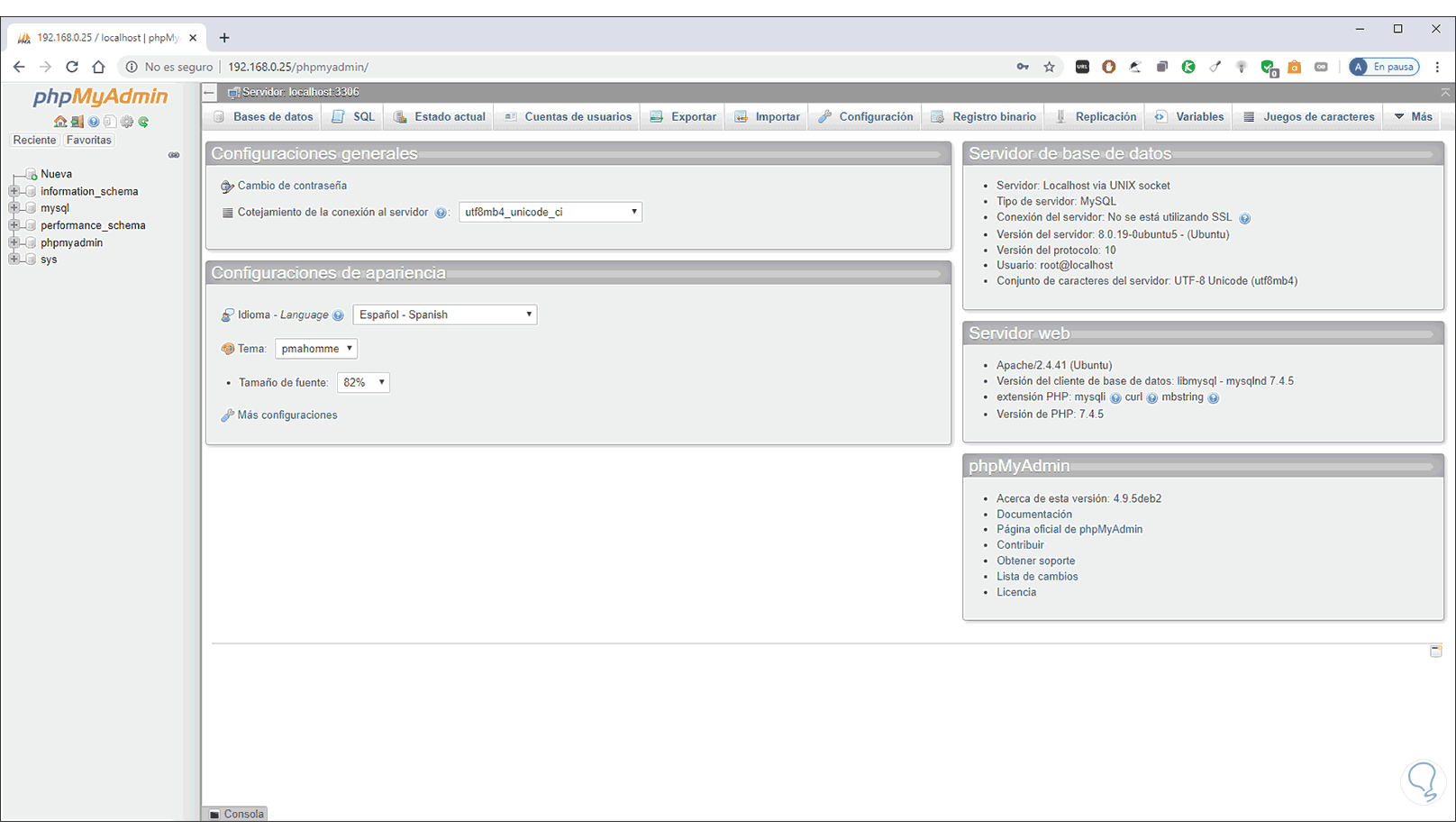Image resolution: width=1456 pixels, height=839 pixels.
Task: Open the Más dropdown tab
Action: [x=1414, y=117]
